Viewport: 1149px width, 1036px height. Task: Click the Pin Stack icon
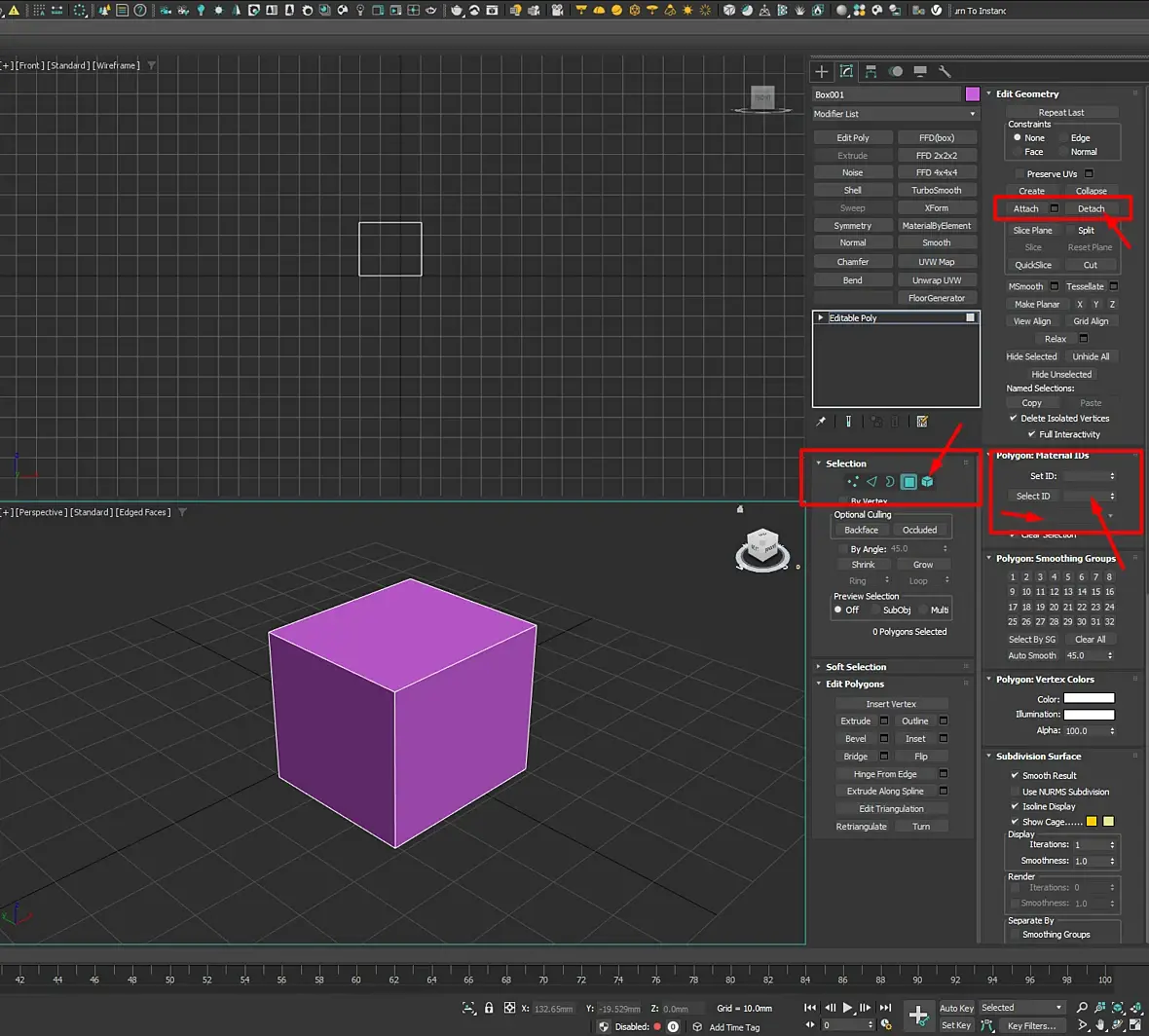pos(821,422)
